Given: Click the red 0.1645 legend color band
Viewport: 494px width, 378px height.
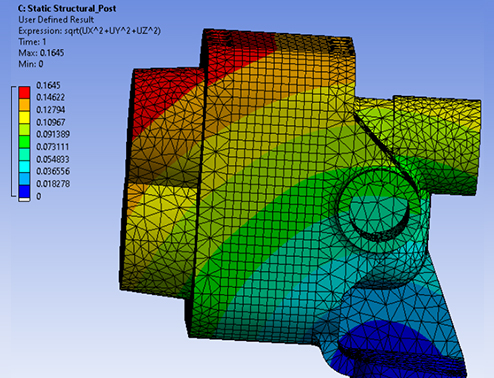Looking at the screenshot, I should tap(24, 92).
